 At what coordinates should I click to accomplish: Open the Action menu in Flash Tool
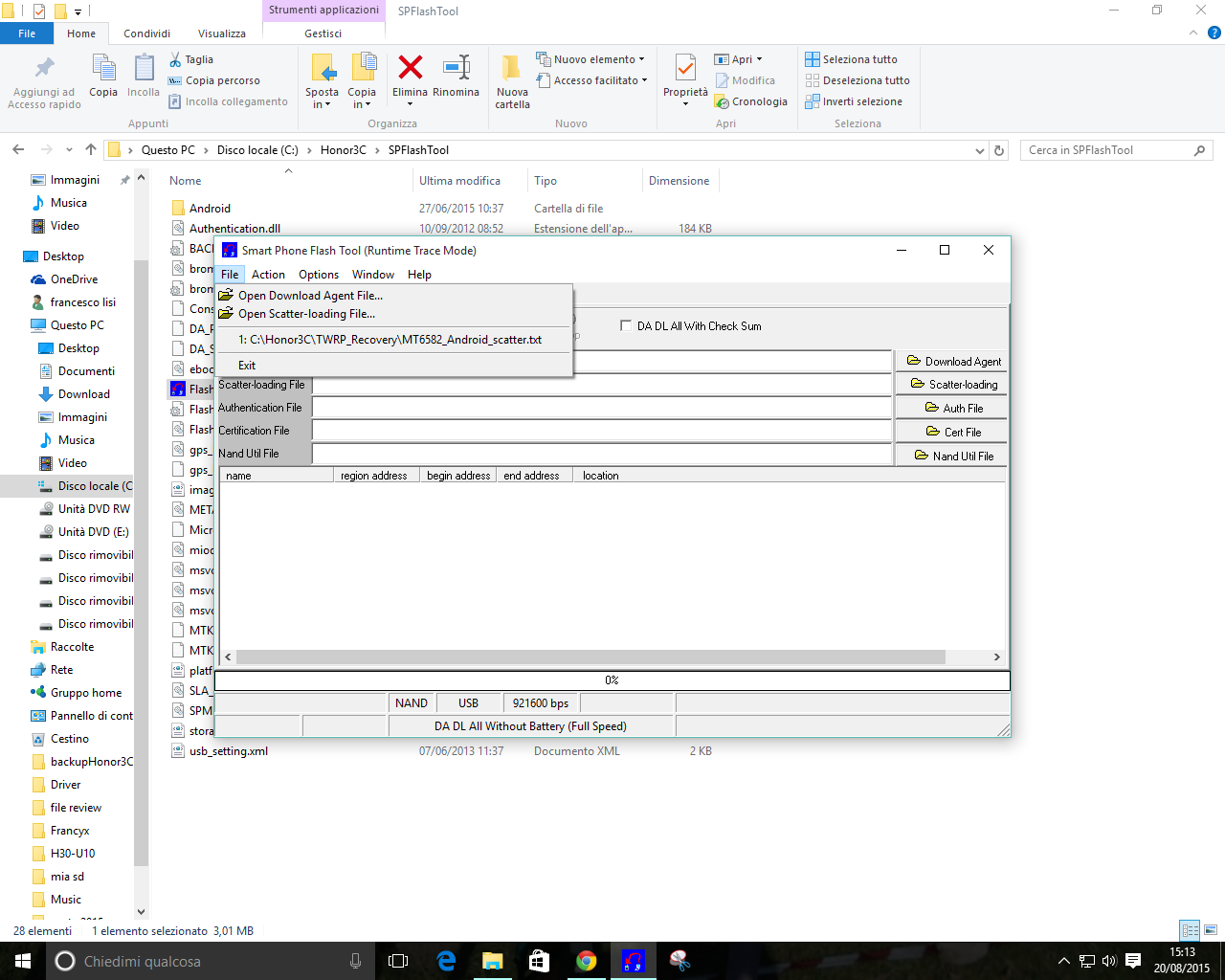point(268,275)
